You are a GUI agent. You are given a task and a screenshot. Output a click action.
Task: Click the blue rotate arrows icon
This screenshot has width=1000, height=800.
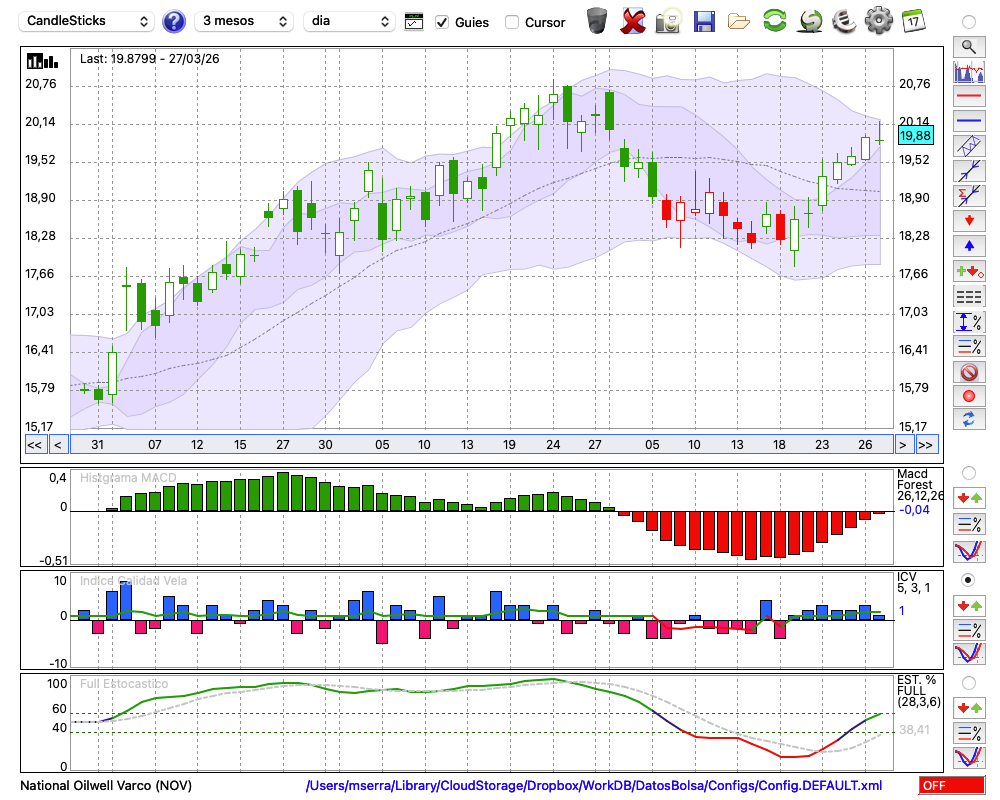point(969,420)
